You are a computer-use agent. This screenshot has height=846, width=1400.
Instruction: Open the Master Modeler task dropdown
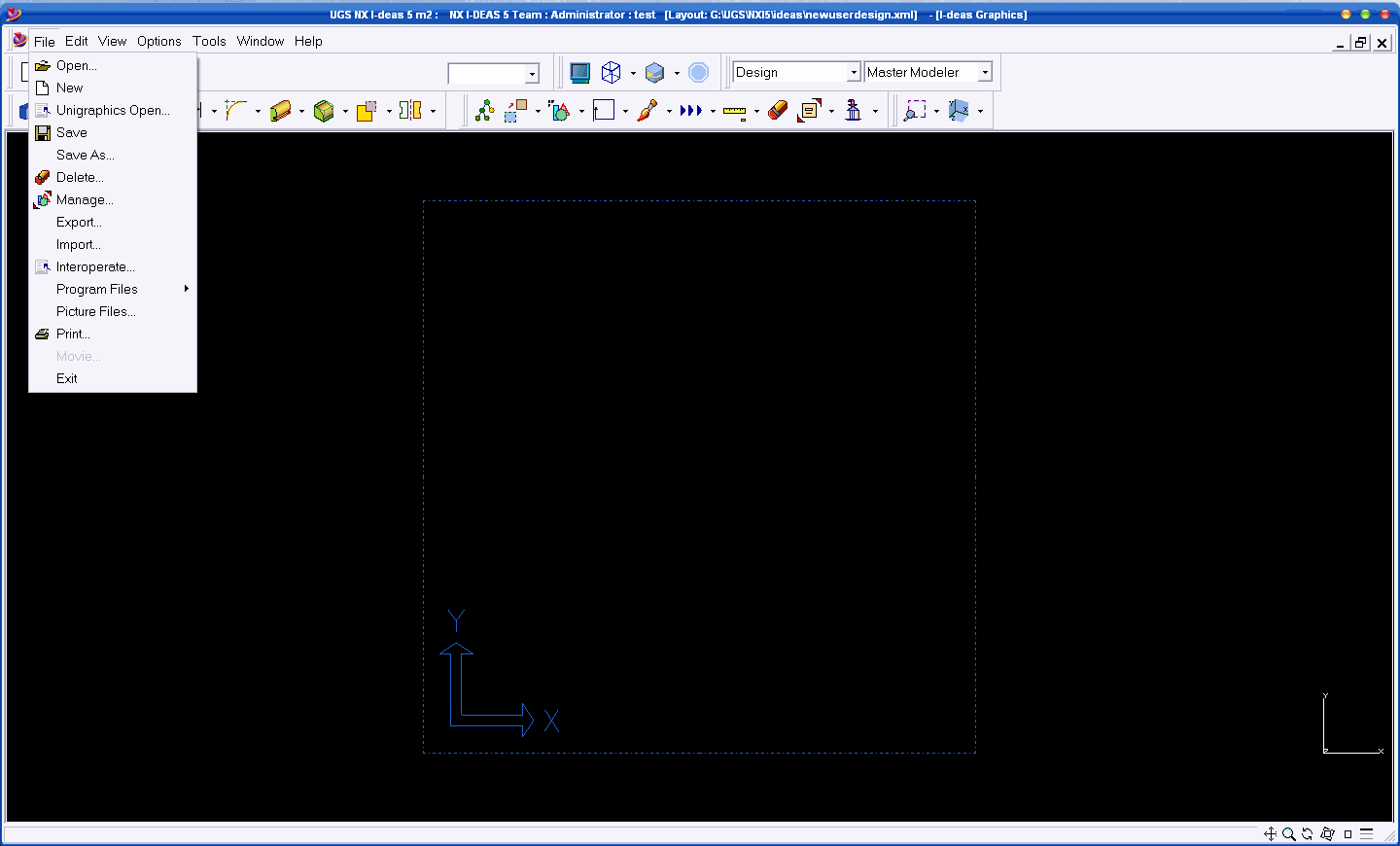pyautogui.click(x=985, y=73)
